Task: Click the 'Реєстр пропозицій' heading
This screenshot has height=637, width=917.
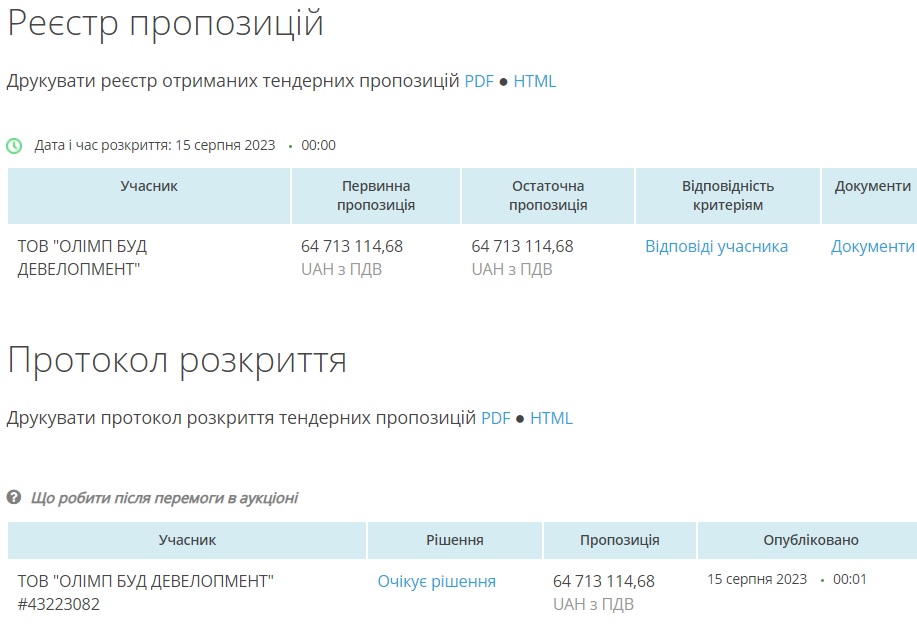Action: [x=166, y=24]
